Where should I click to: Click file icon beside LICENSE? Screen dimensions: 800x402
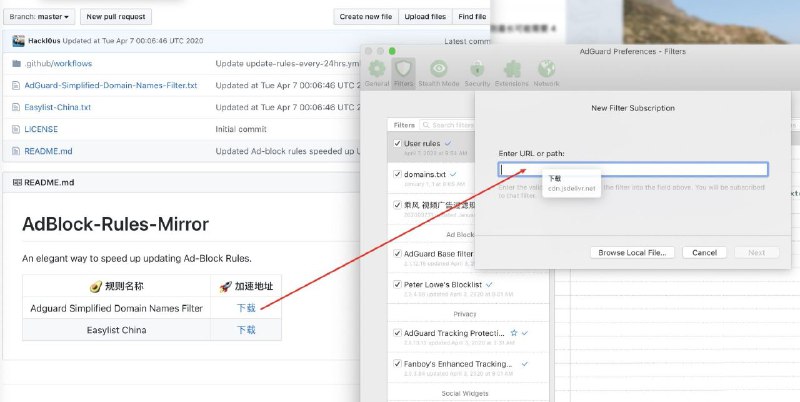tap(16, 130)
